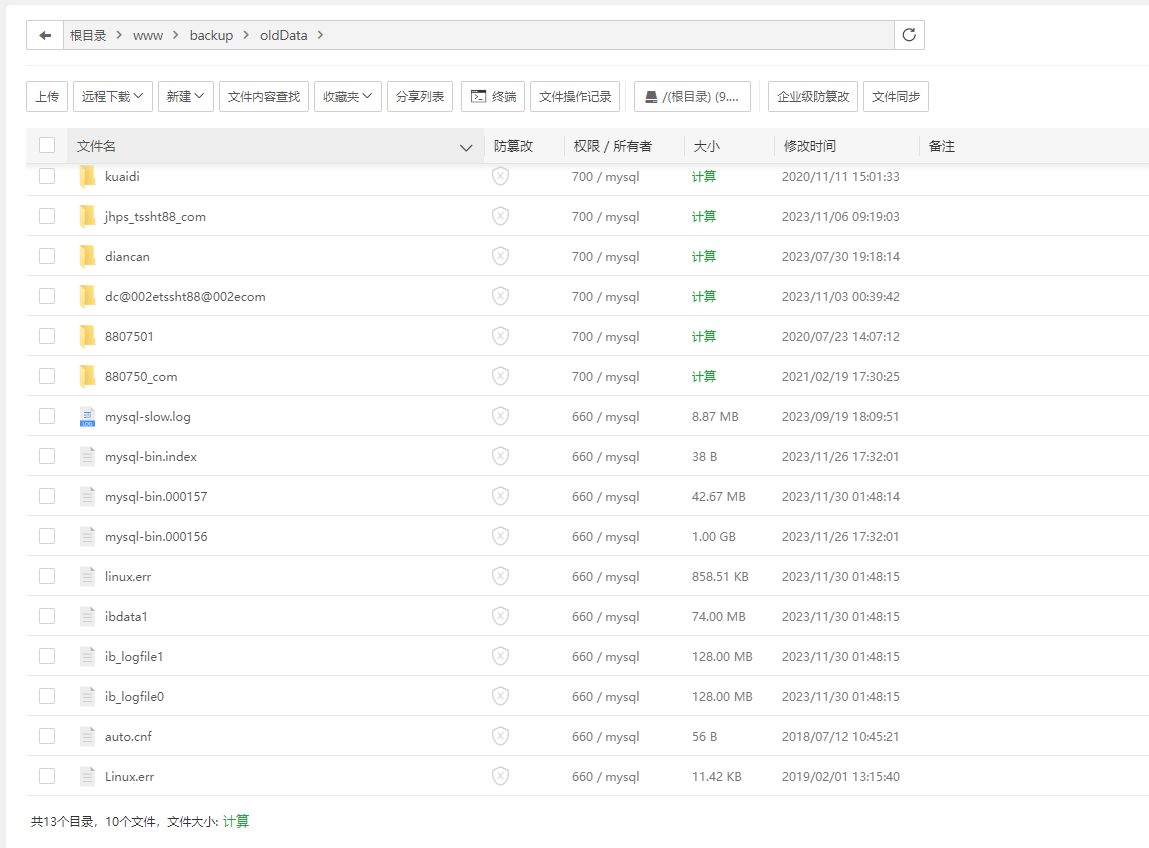Refresh the file list
The image size is (1149, 848).
tap(909, 35)
